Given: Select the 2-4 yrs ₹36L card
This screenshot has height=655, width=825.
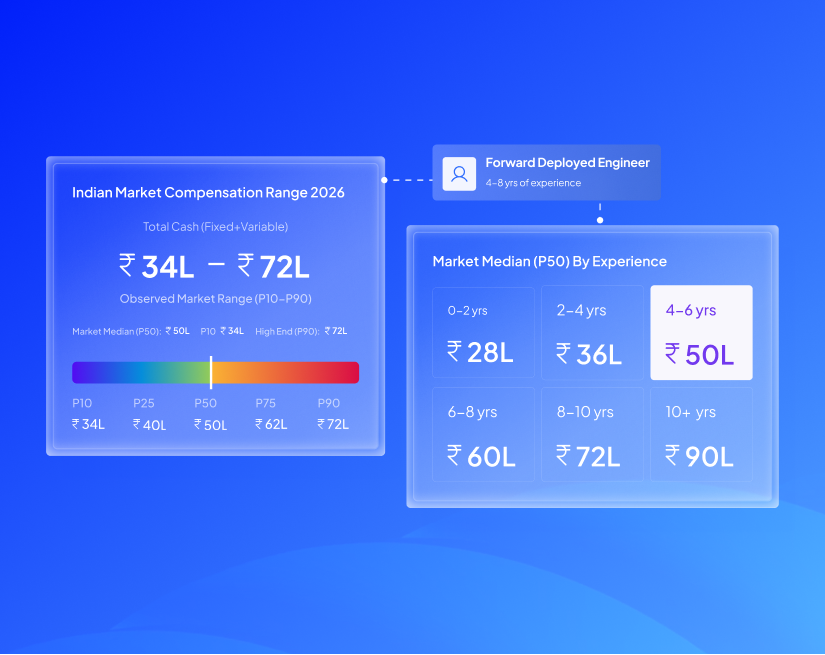Looking at the screenshot, I should [x=592, y=332].
